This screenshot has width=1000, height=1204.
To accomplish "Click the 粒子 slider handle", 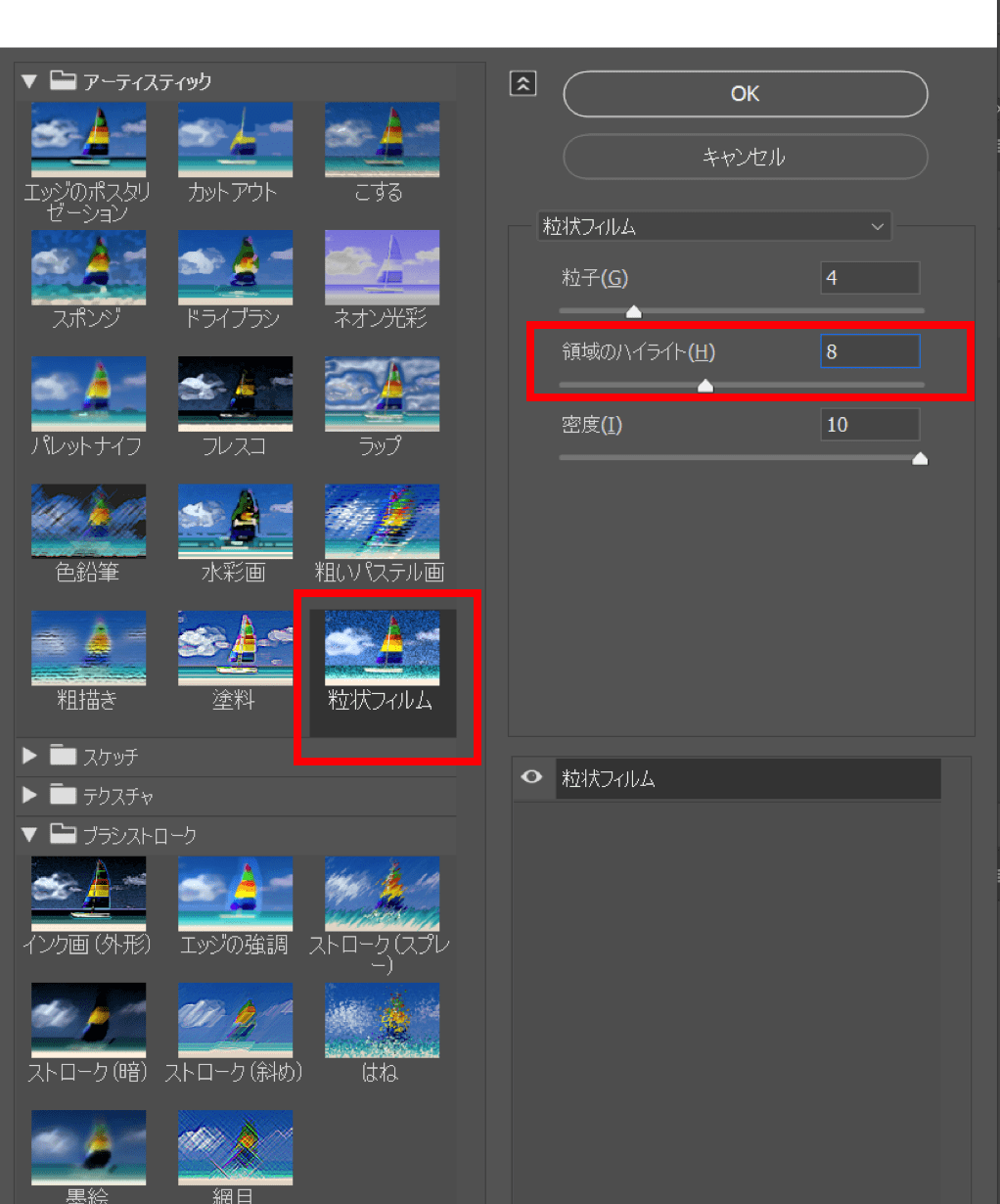I will click(x=634, y=312).
